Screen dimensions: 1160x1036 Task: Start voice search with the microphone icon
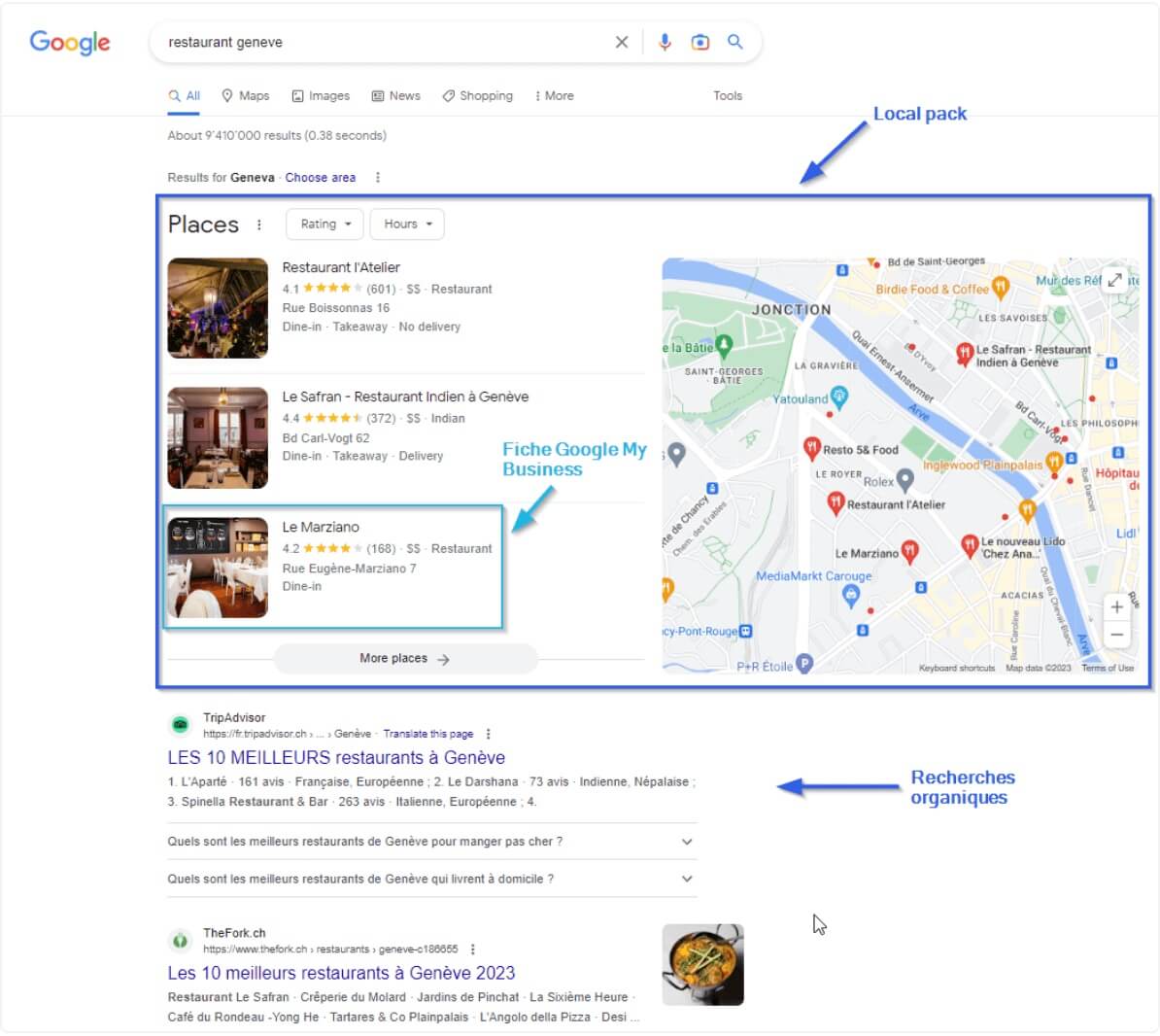coord(665,42)
